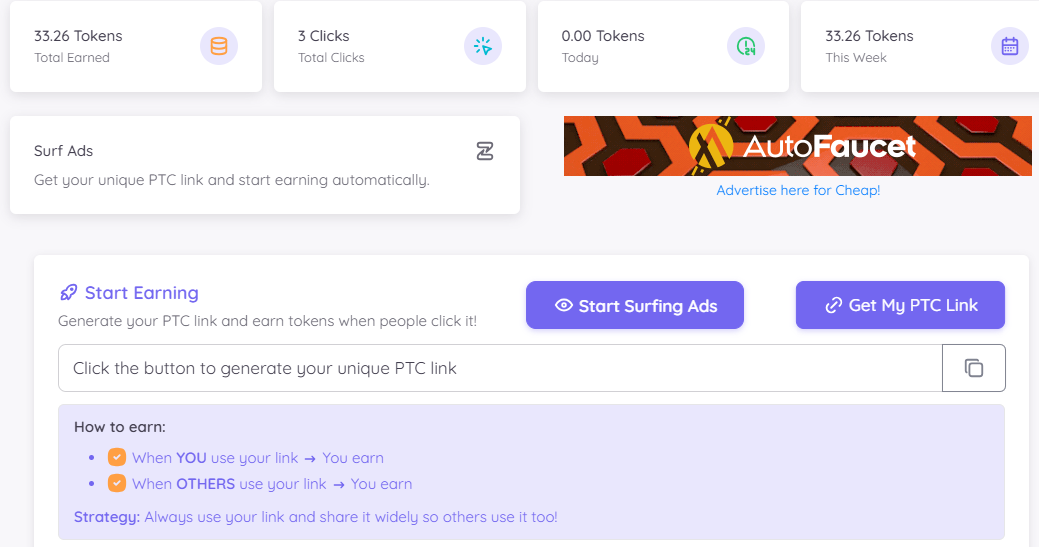Viewport: 1039px width, 547px height.
Task: Click the Today 24-hour clock icon
Action: point(746,46)
